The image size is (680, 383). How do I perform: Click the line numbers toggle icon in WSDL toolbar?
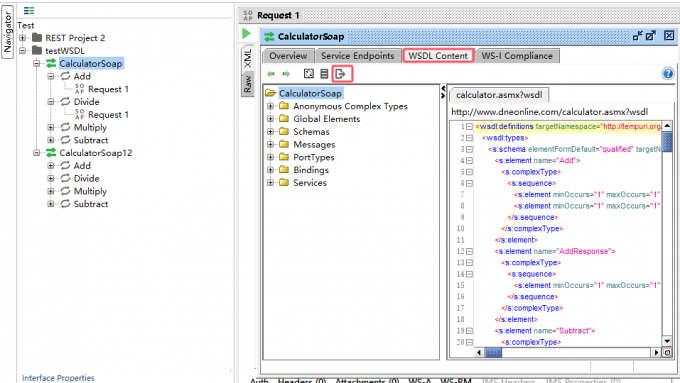click(x=324, y=74)
